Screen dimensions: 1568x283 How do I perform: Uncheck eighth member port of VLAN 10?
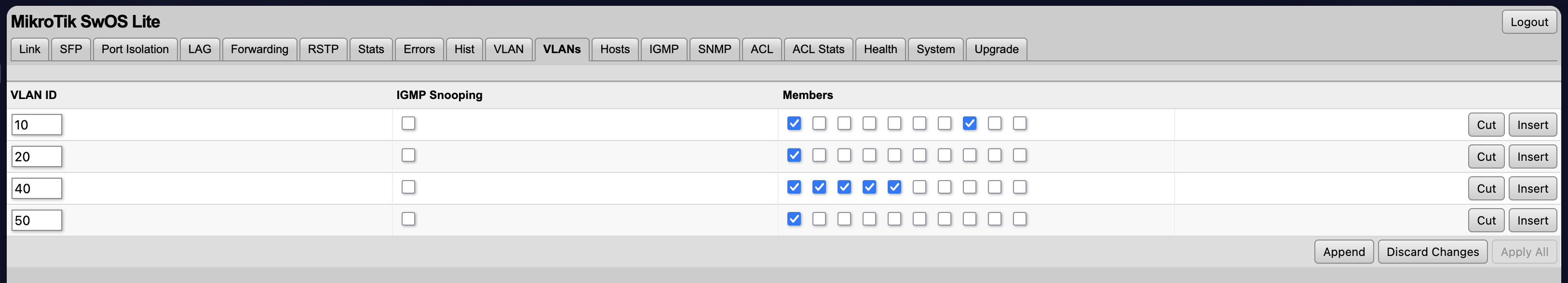(969, 124)
